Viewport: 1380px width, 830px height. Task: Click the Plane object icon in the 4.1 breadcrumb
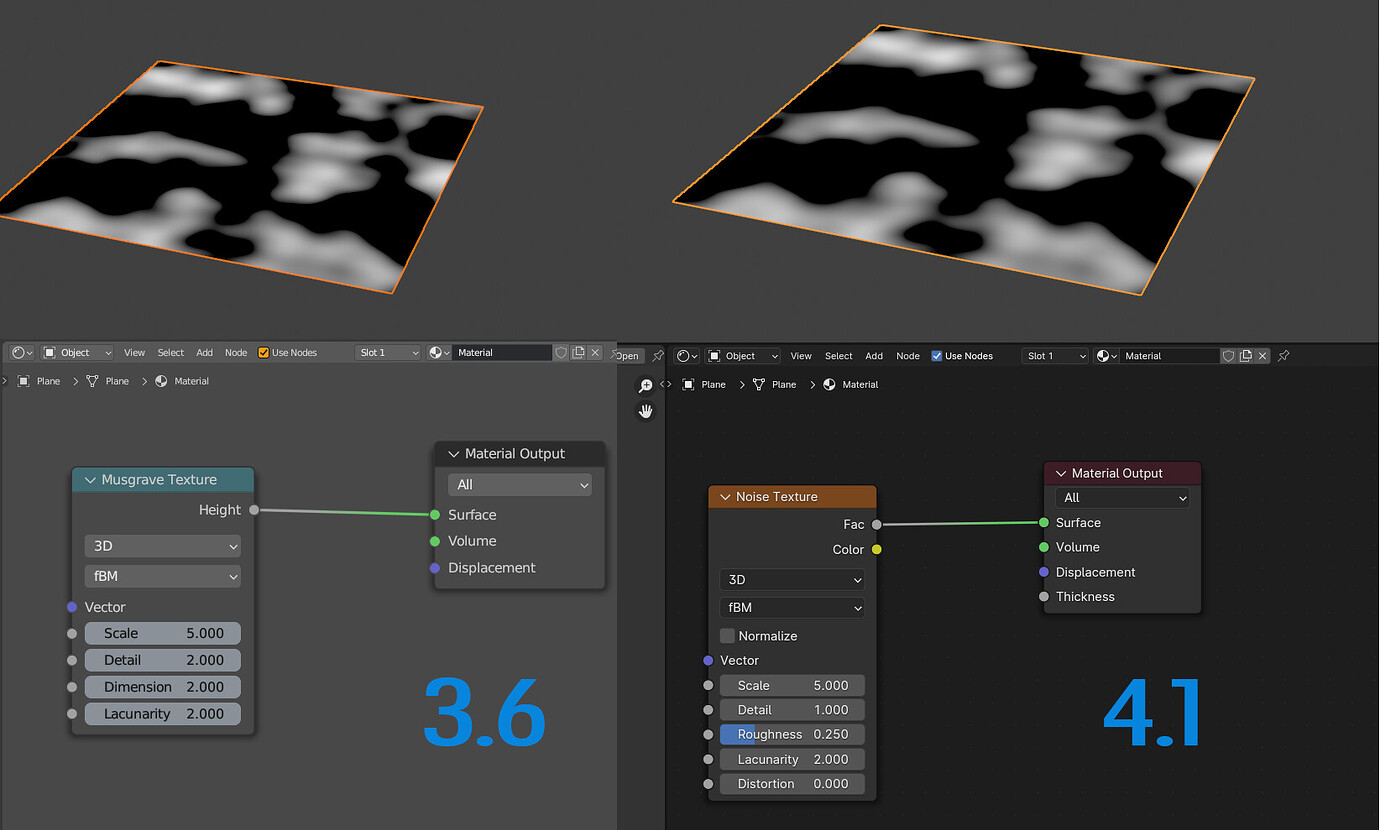pyautogui.click(x=689, y=384)
